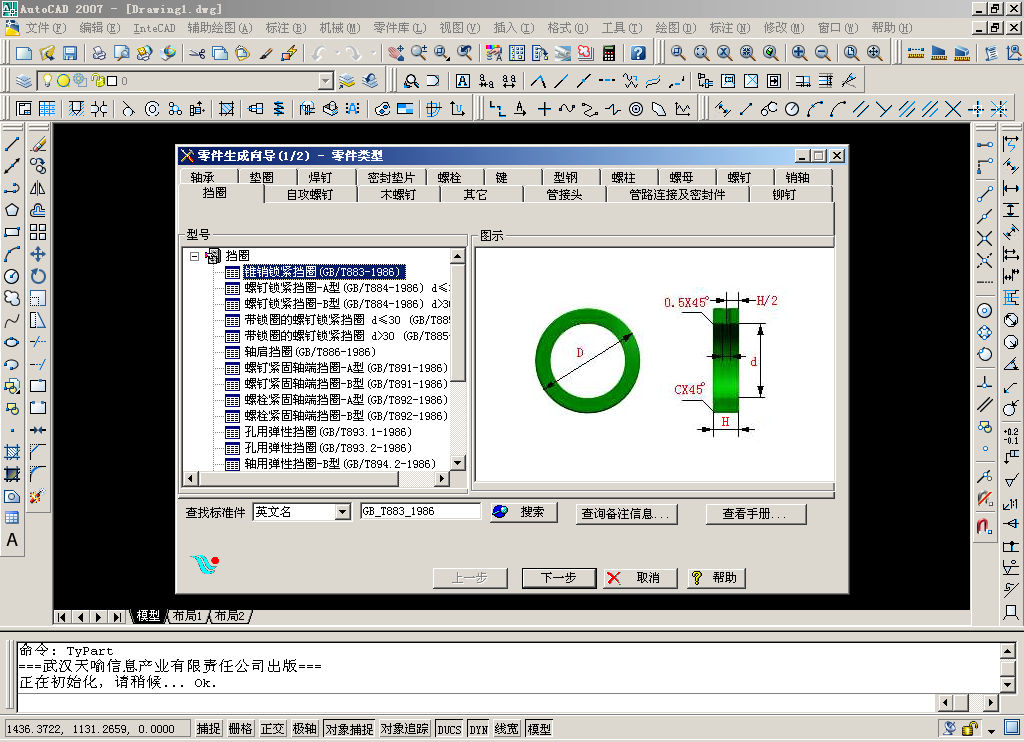Click the Layer Previous icon
1024x742 pixels.
[x=370, y=81]
